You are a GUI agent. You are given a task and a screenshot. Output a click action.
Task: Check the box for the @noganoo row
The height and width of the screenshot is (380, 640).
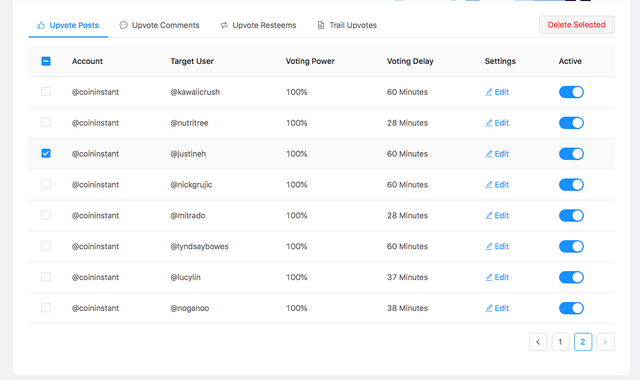(x=46, y=307)
